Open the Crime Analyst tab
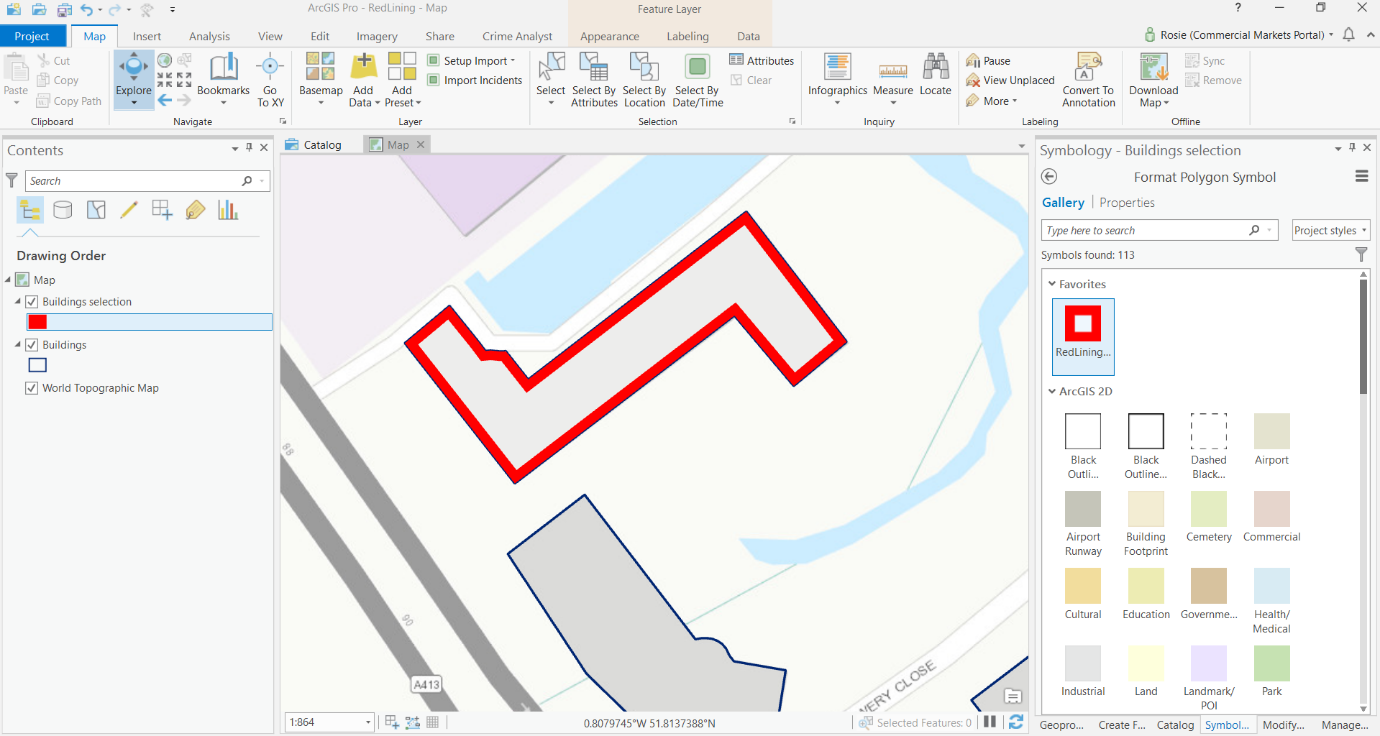 (x=517, y=36)
